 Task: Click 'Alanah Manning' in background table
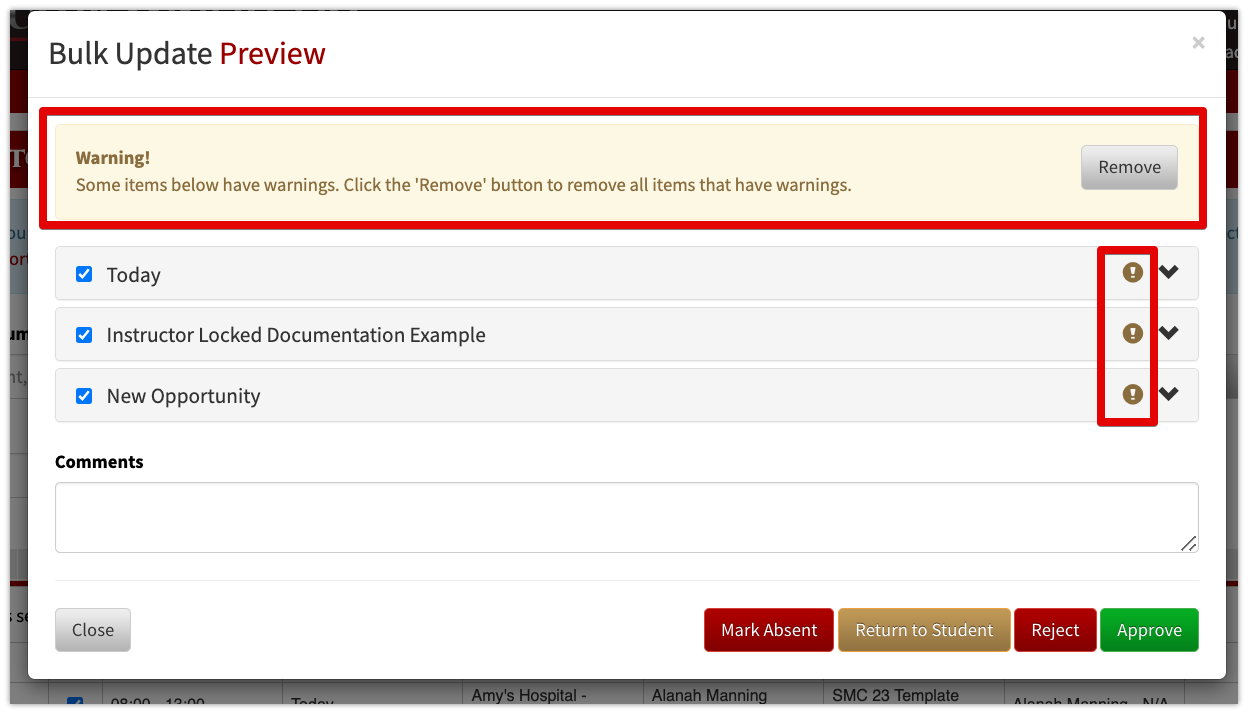pos(709,695)
